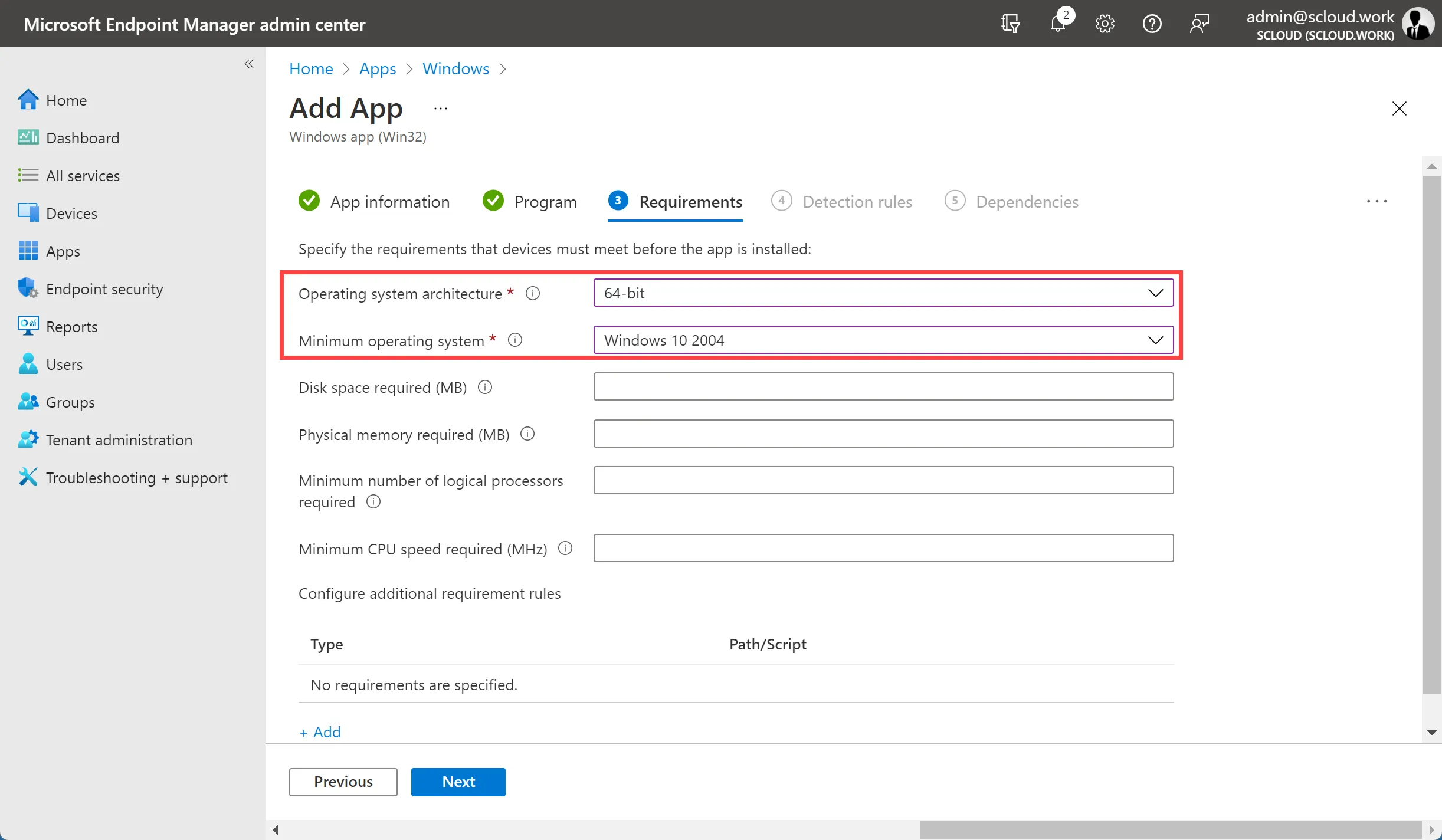Follow the Home breadcrumb link

click(311, 69)
